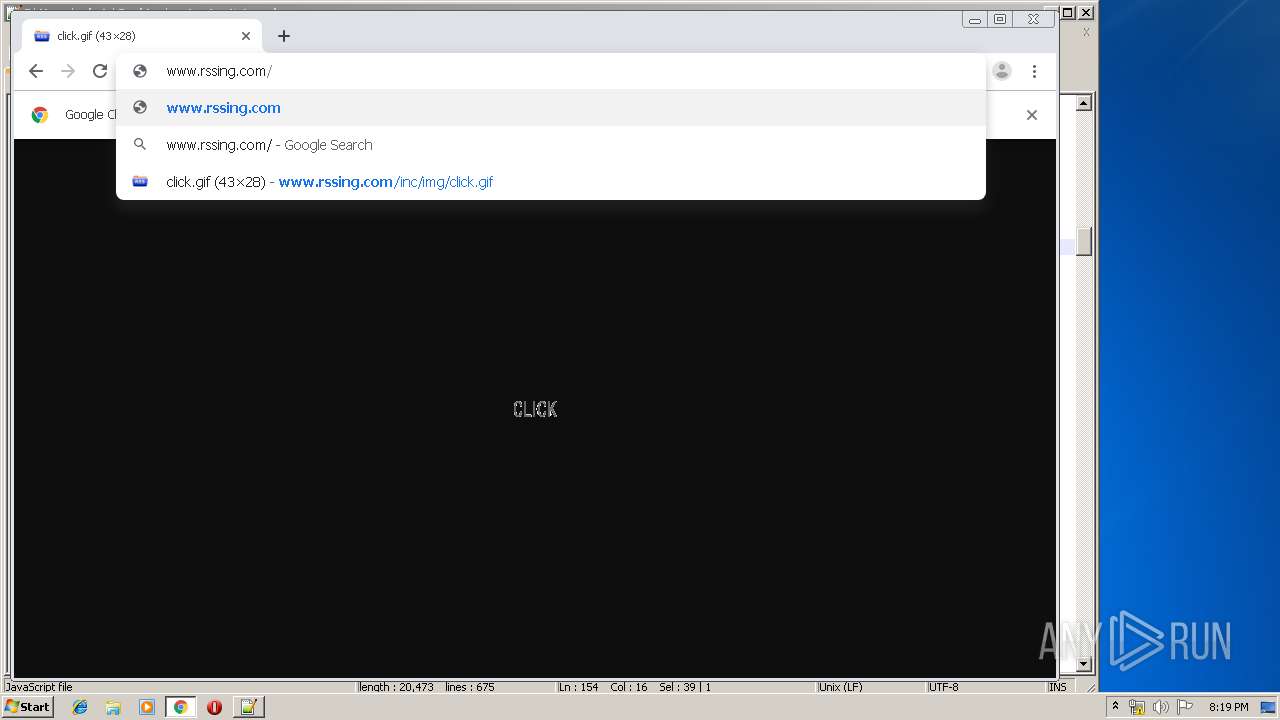Screen dimensions: 1280x720
Task: Restore the Chrome window size
Action: pos(1000,19)
